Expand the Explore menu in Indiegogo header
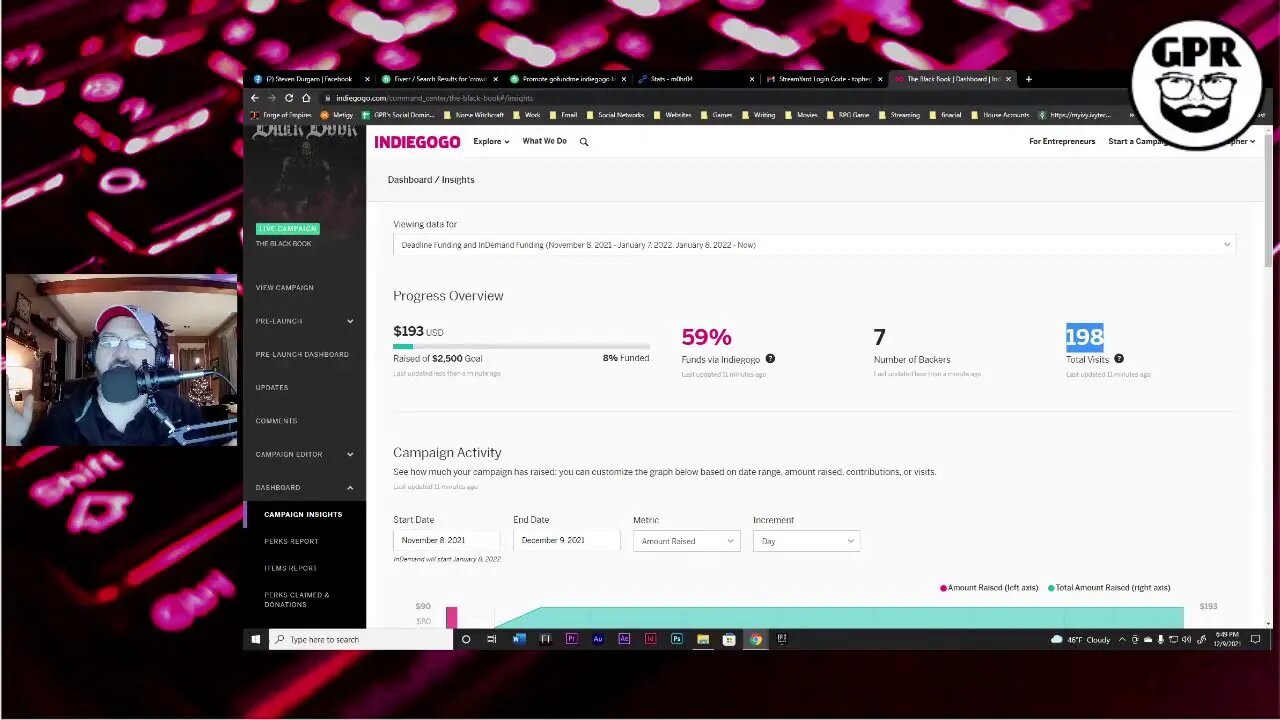 491,142
